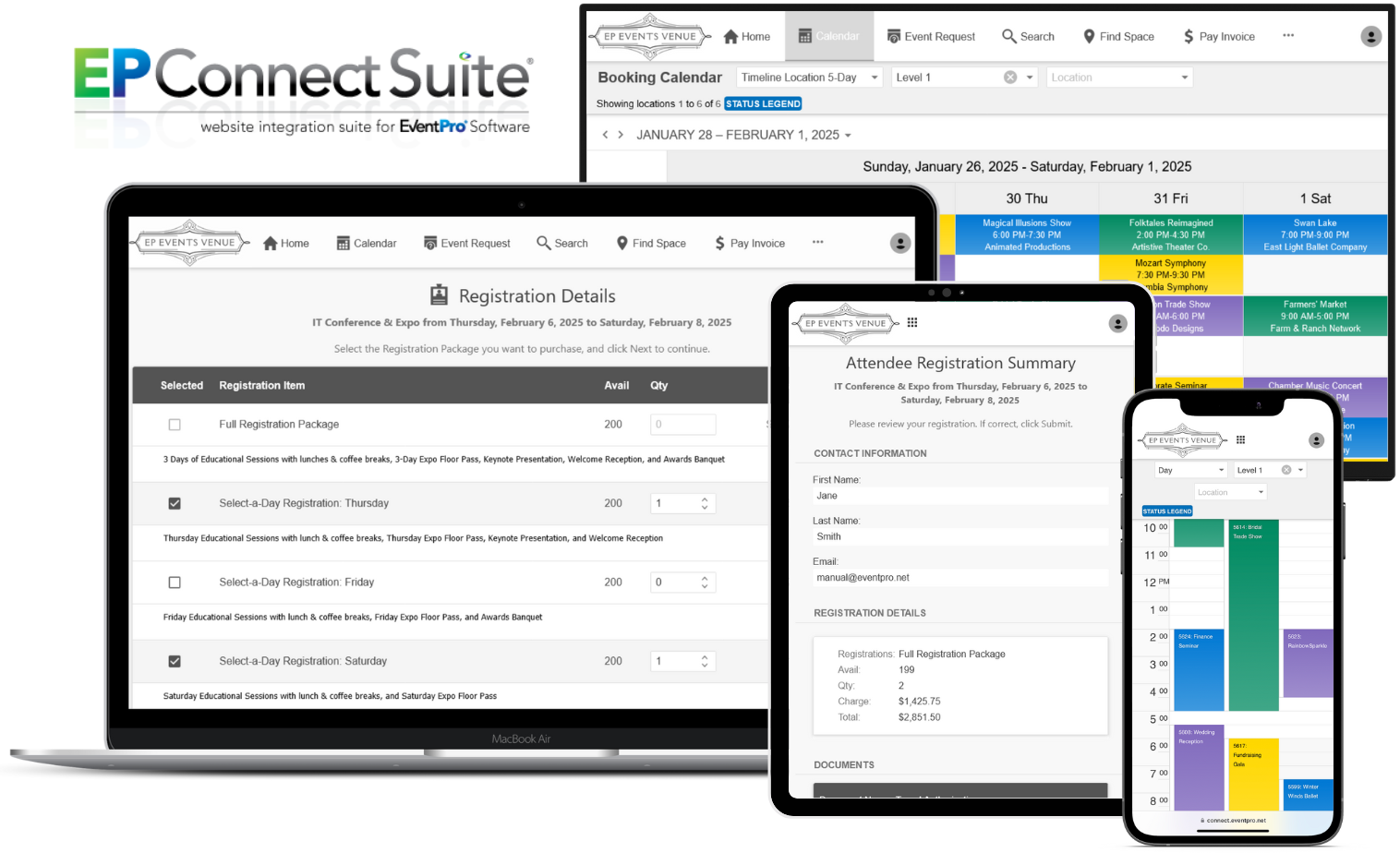Viewport: 1400px width, 853px height.
Task: Check Select-a-Day Registration: Friday checkbox
Action: click(175, 583)
